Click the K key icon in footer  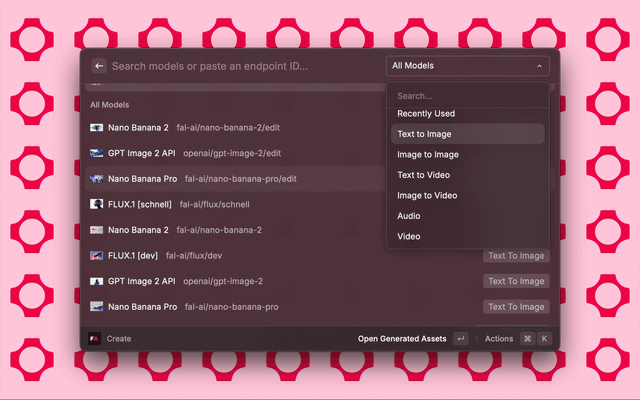tap(544, 338)
